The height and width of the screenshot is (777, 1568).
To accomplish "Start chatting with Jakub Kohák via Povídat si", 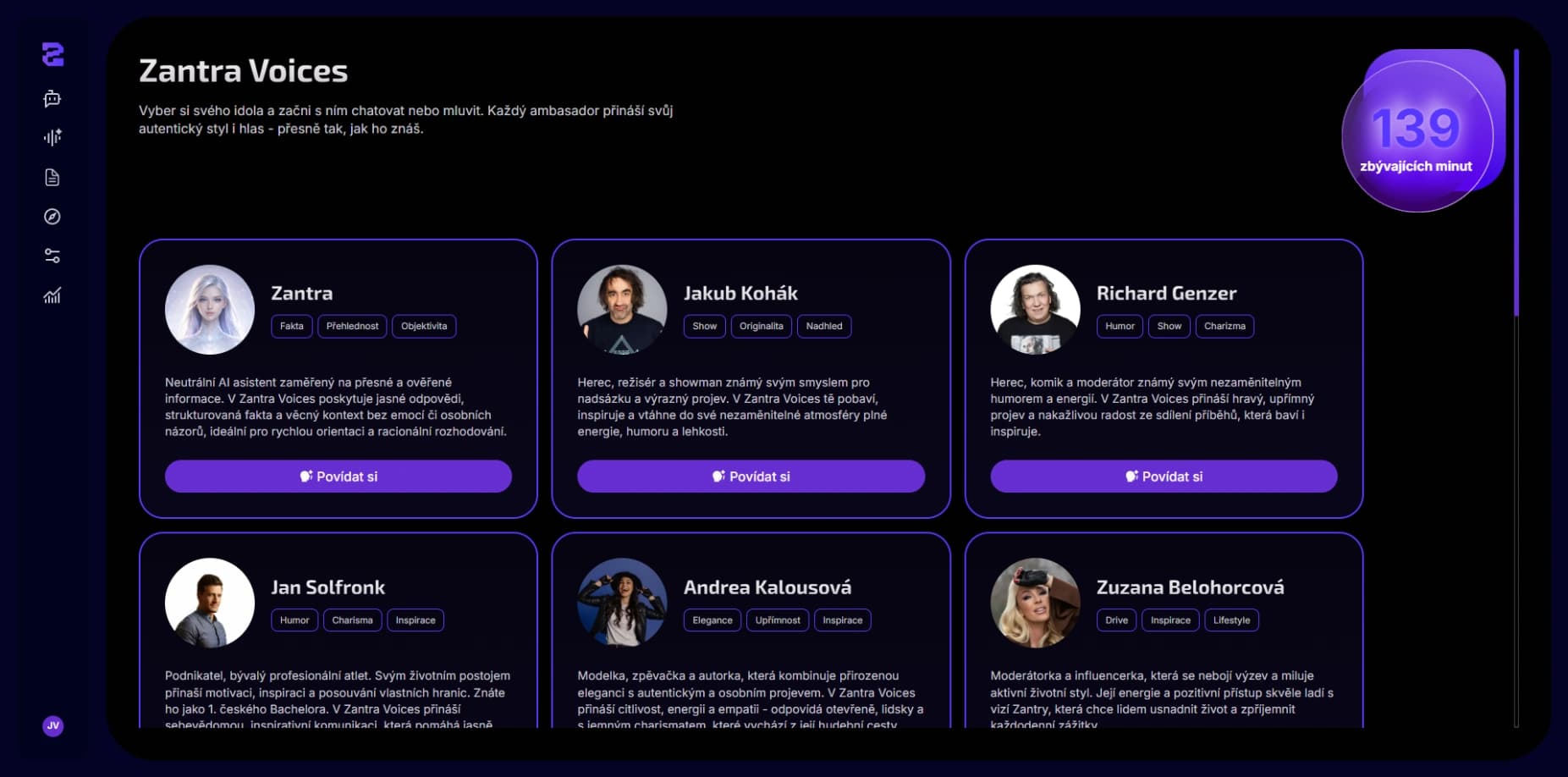I will pos(751,476).
